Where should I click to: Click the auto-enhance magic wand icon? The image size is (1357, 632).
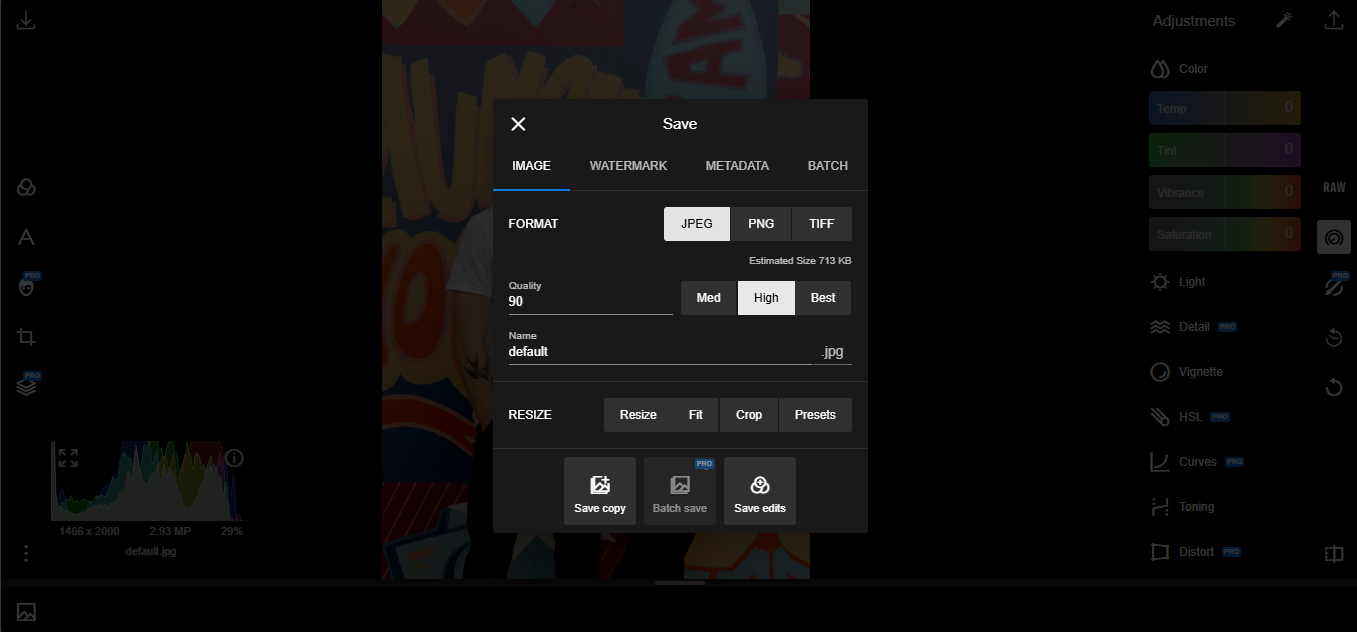1284,21
